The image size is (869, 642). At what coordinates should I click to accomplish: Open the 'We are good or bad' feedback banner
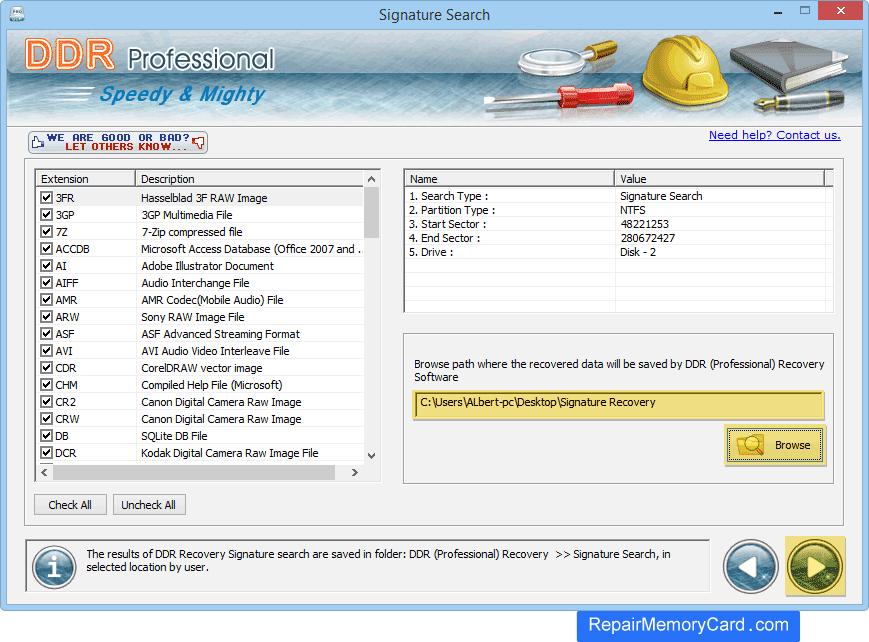(118, 142)
